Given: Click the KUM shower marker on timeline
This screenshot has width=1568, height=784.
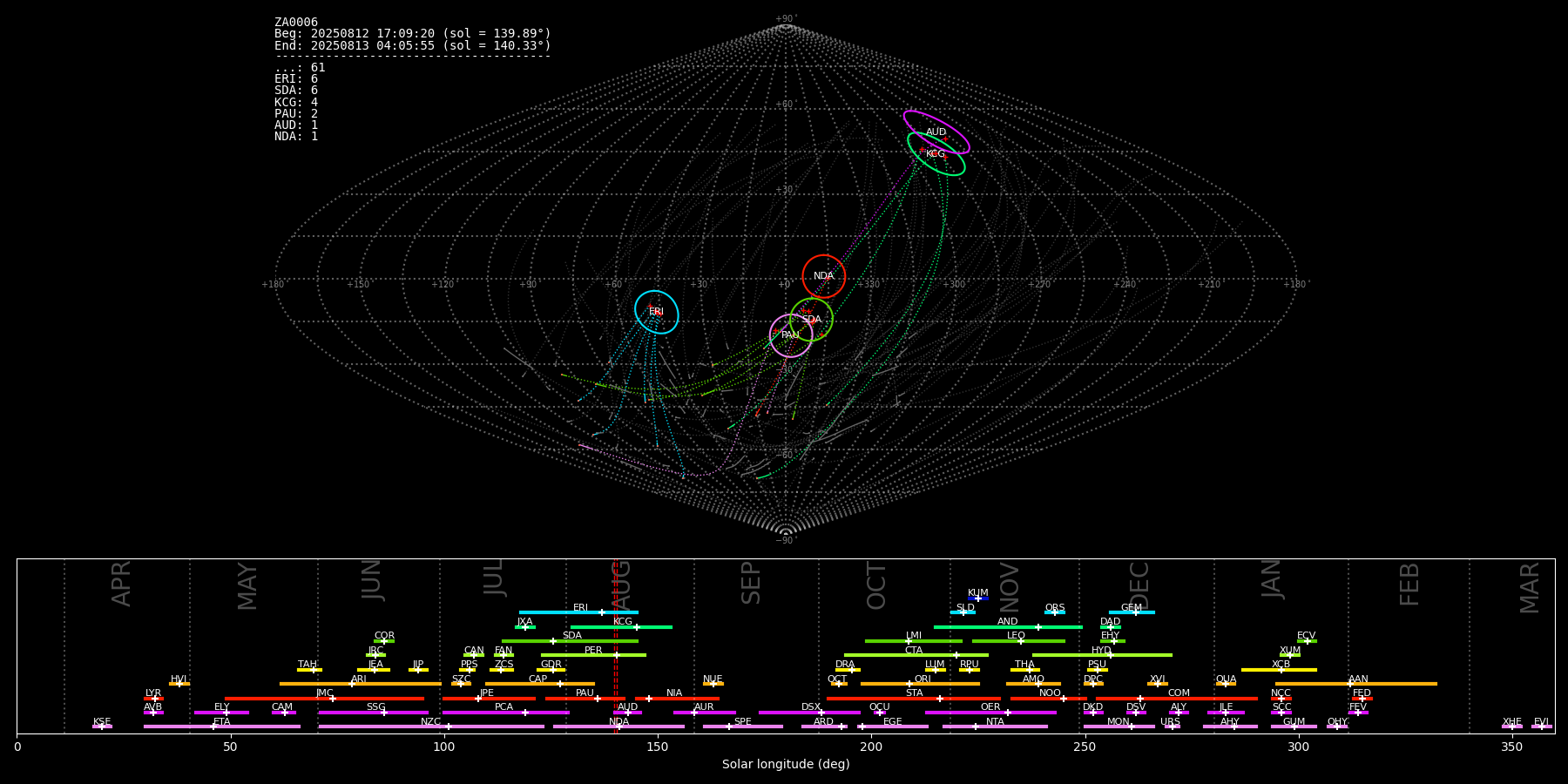Looking at the screenshot, I should (x=978, y=598).
